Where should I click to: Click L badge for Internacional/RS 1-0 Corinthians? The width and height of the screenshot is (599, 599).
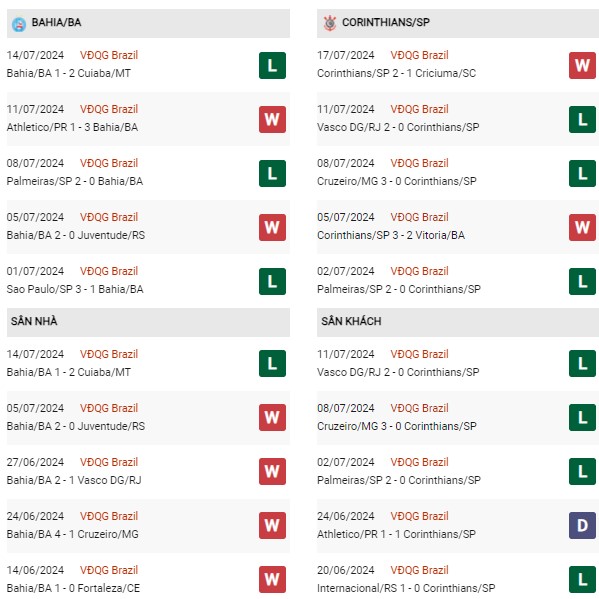[x=582, y=580]
